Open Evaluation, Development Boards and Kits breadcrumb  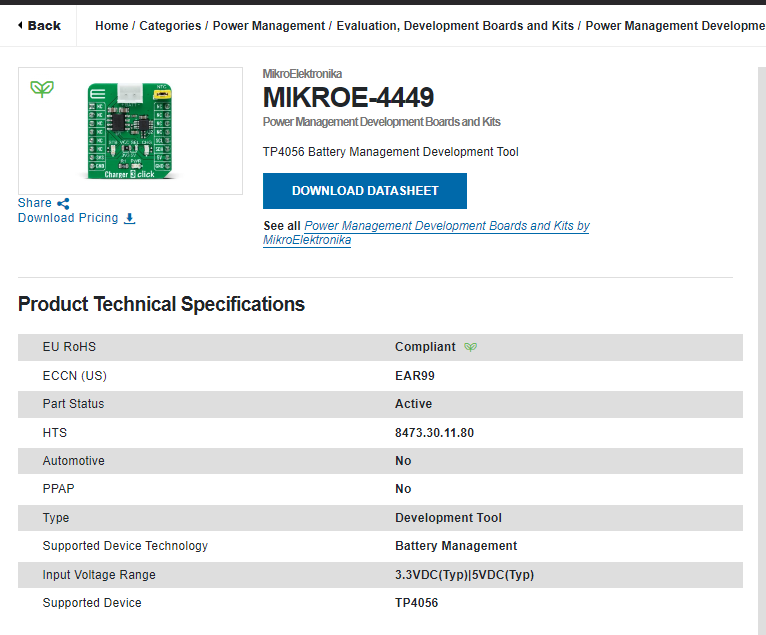click(455, 25)
